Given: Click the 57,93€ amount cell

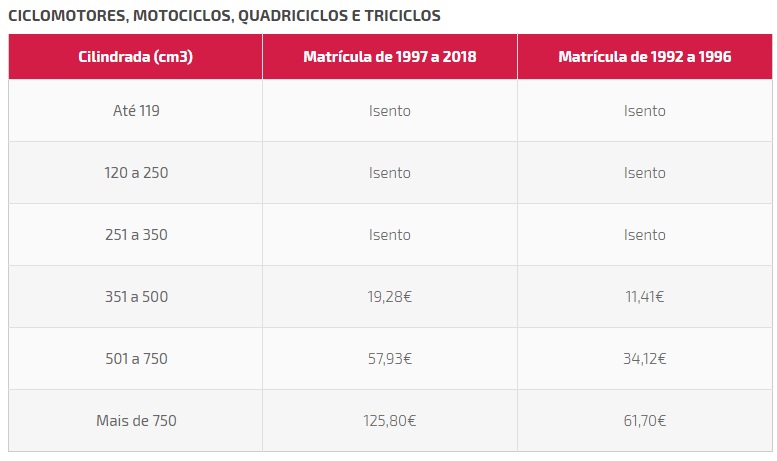Looking at the screenshot, I should (390, 359).
